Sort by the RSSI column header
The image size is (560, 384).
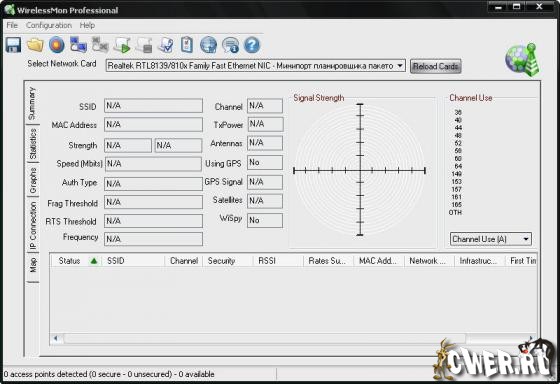[x=278, y=261]
